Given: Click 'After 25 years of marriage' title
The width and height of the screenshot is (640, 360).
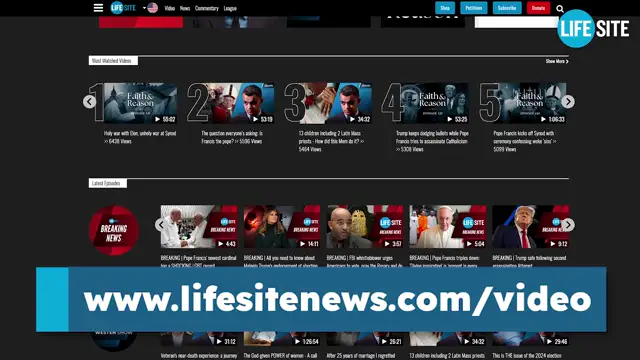Looking at the screenshot, I should (x=361, y=356).
